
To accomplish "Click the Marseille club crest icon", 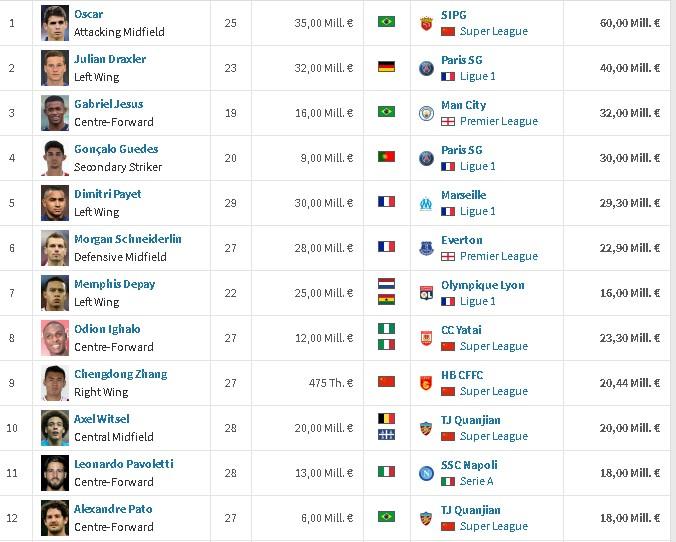I will click(426, 204).
